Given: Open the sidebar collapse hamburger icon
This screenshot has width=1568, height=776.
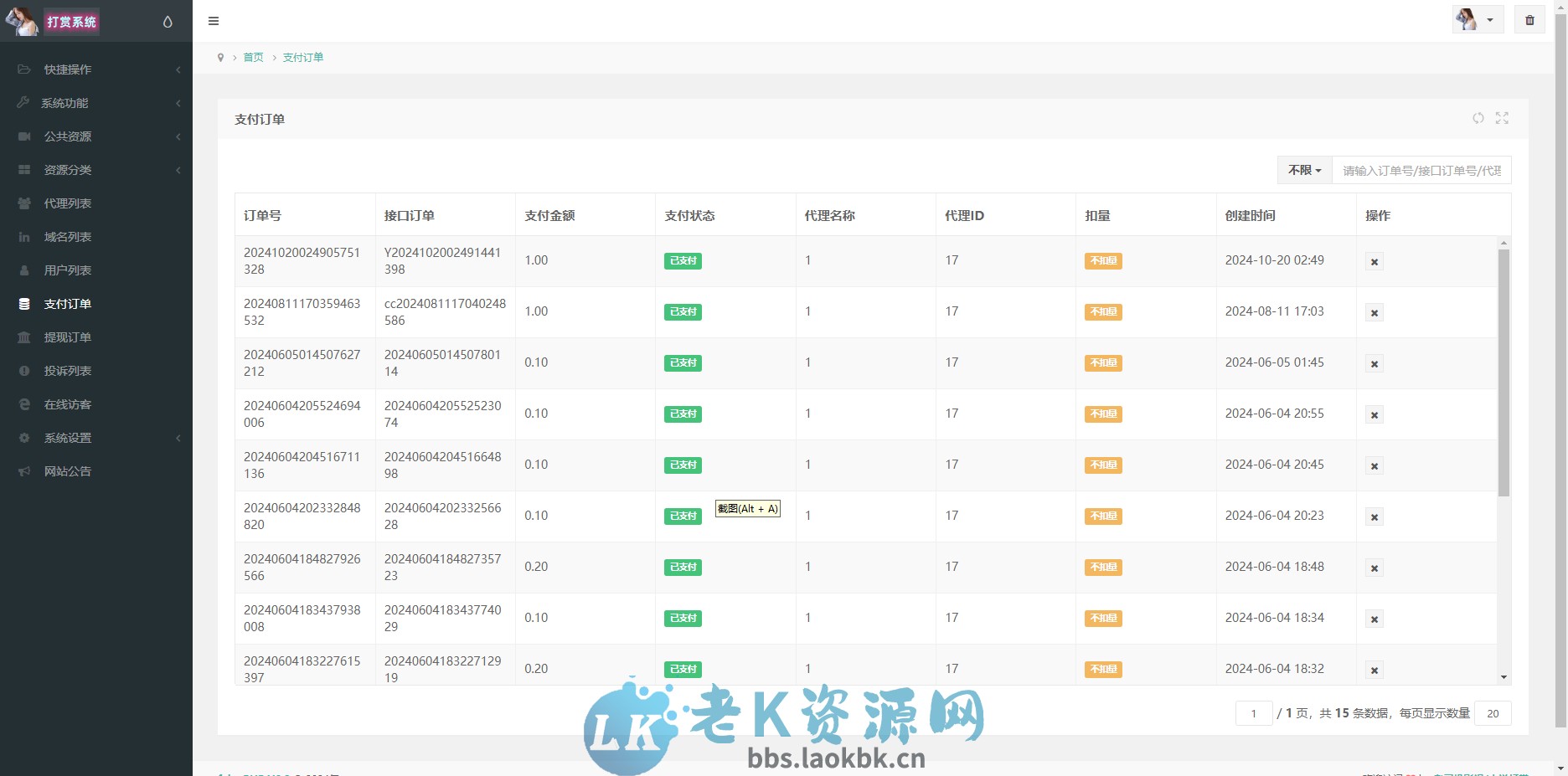Looking at the screenshot, I should pos(214,21).
